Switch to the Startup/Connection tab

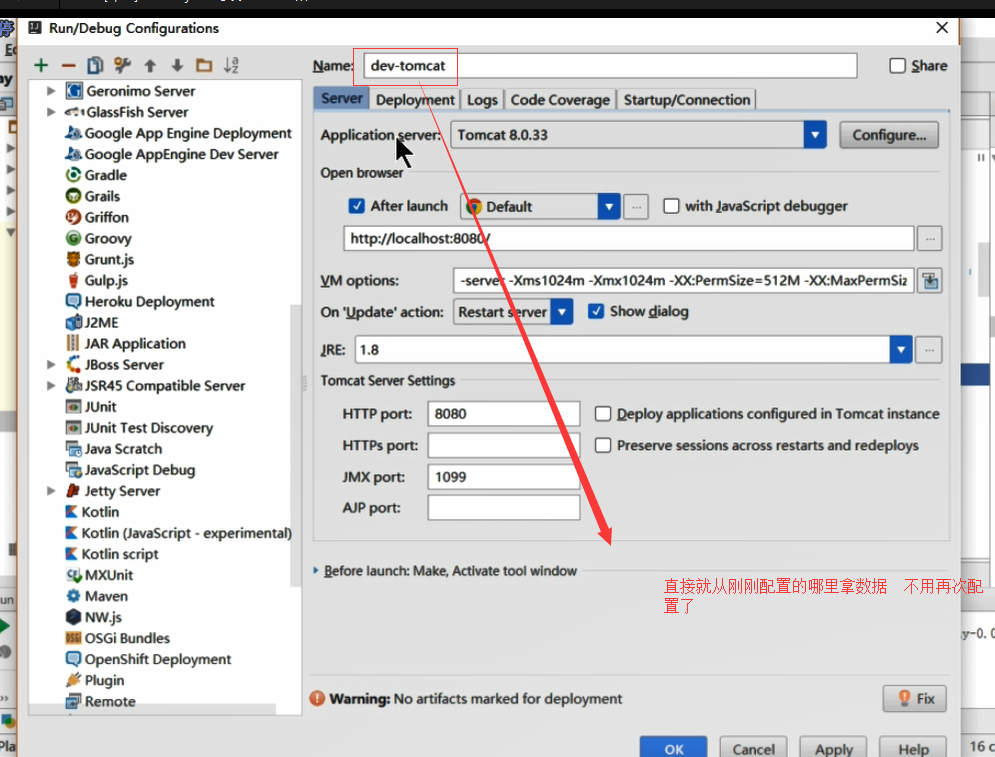pyautogui.click(x=687, y=100)
